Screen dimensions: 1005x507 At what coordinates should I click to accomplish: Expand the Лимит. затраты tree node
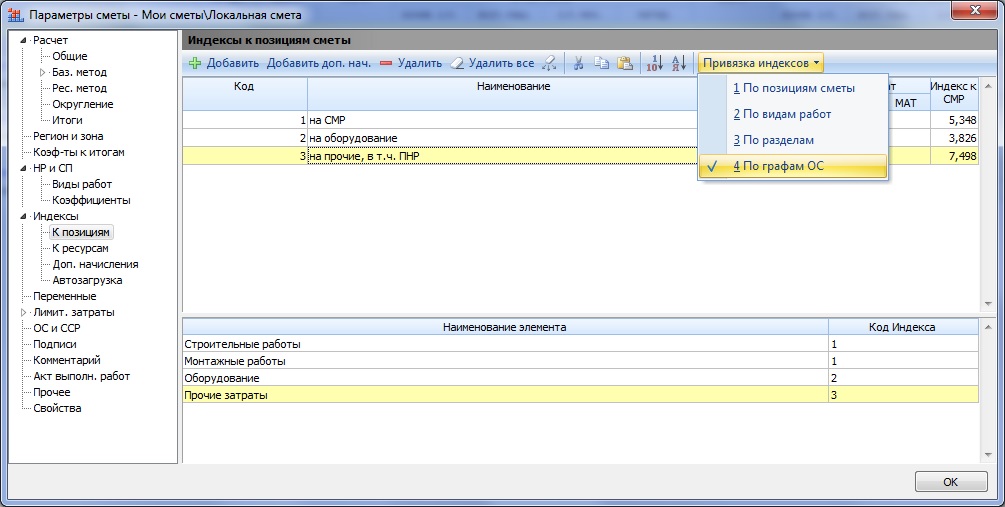23,312
